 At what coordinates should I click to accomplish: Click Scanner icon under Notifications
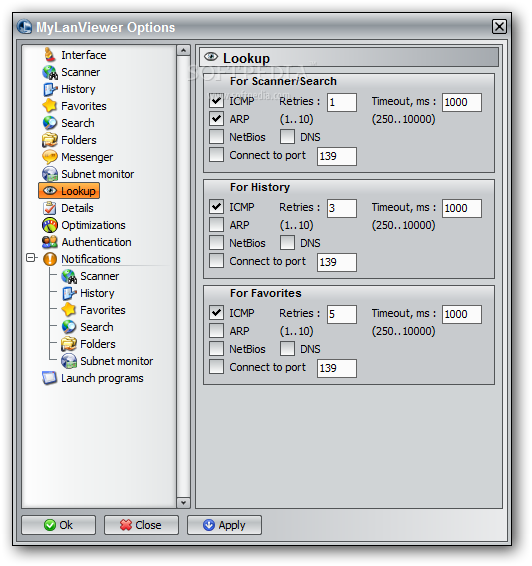pos(69,276)
